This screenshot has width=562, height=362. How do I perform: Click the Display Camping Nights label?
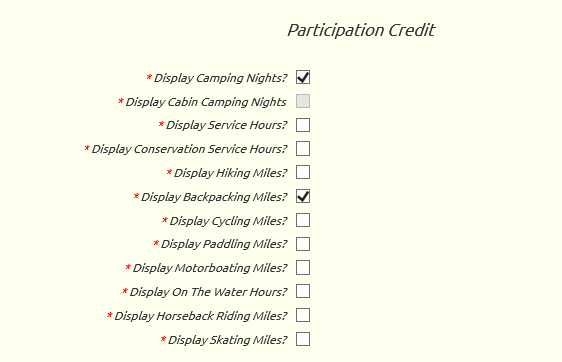(x=220, y=78)
